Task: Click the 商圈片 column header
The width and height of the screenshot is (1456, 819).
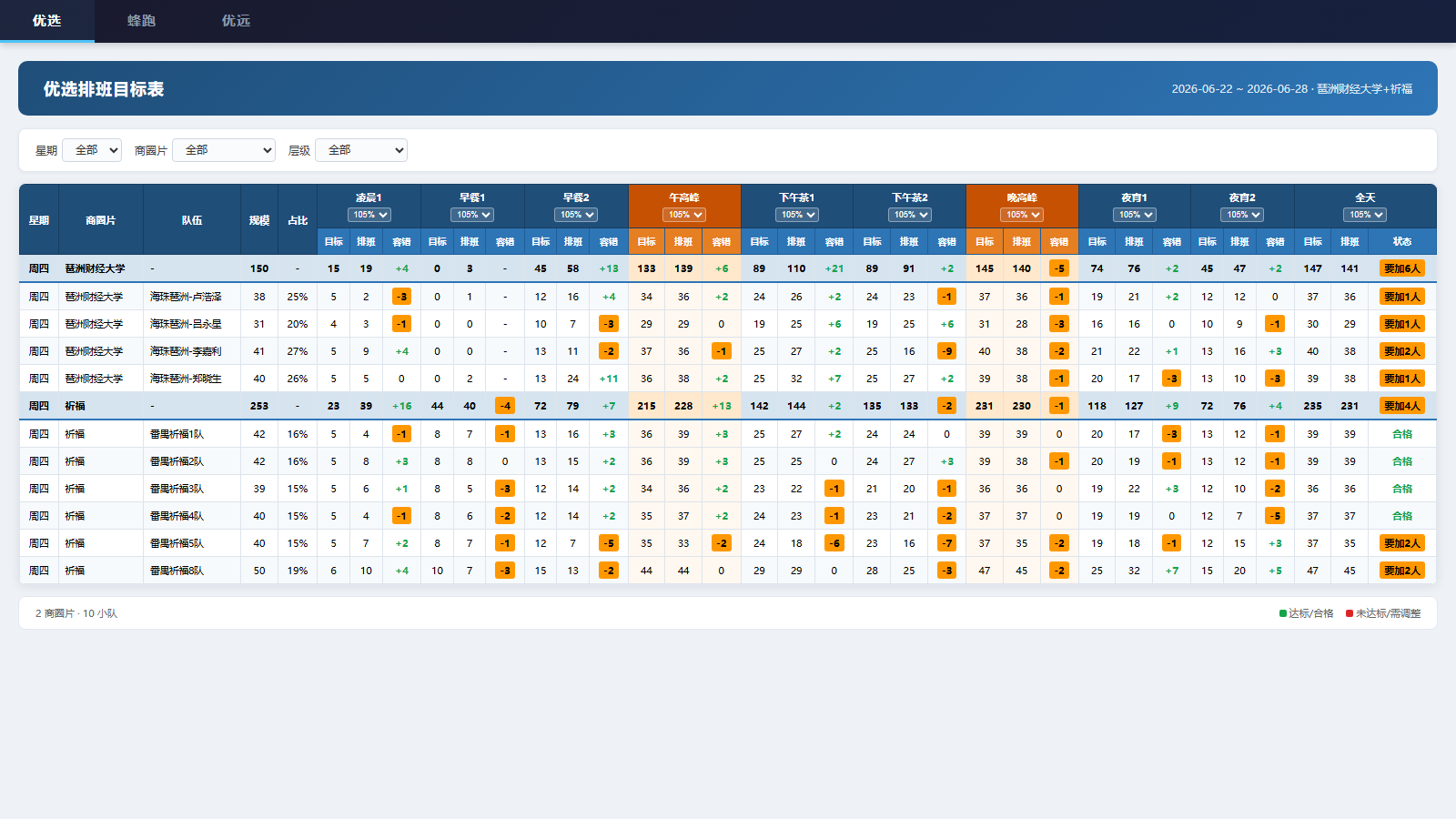Action: [101, 220]
